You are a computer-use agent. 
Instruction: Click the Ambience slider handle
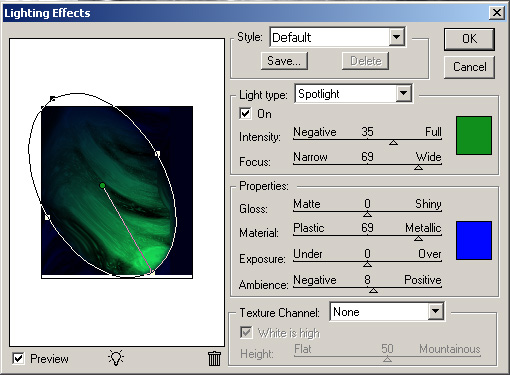(x=373, y=290)
